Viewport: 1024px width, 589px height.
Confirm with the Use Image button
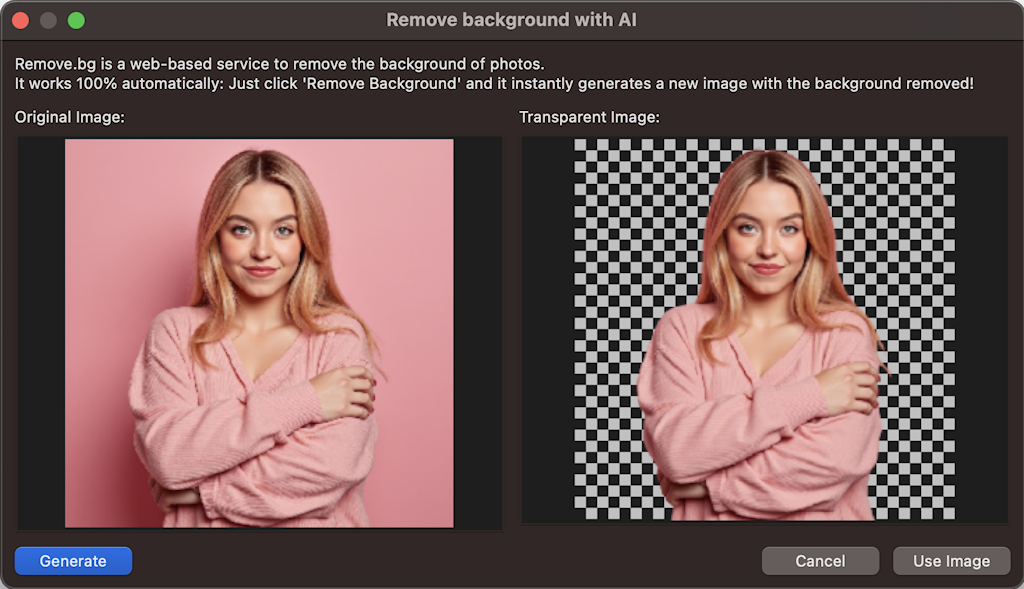tap(951, 561)
